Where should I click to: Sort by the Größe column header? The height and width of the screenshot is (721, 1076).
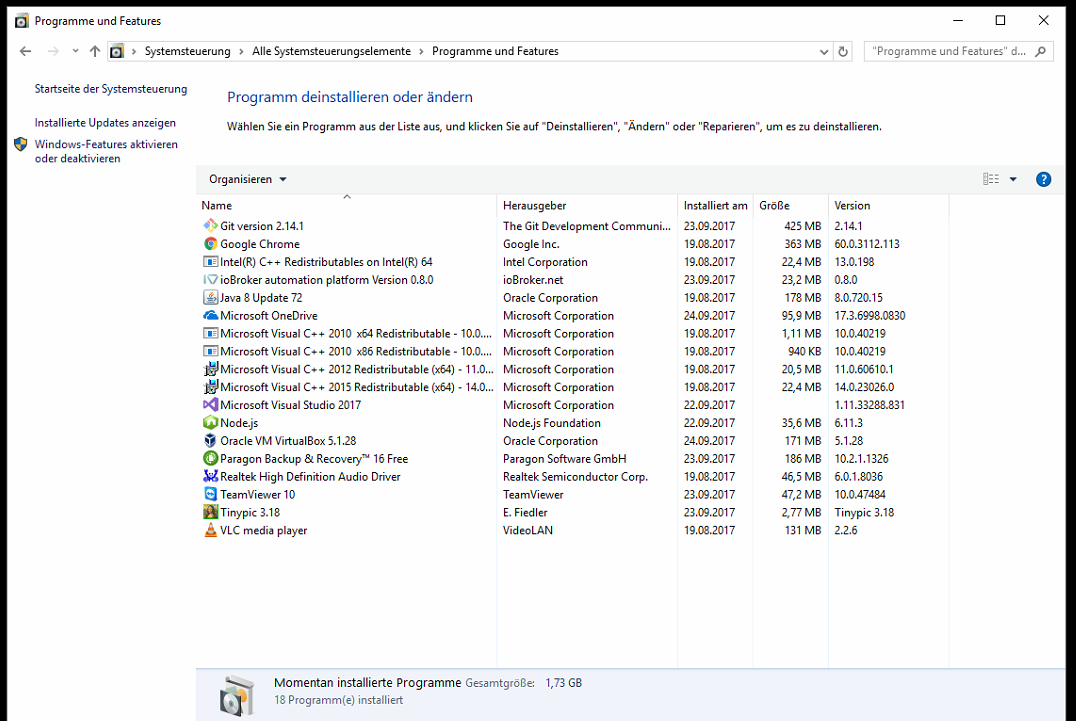click(791, 205)
